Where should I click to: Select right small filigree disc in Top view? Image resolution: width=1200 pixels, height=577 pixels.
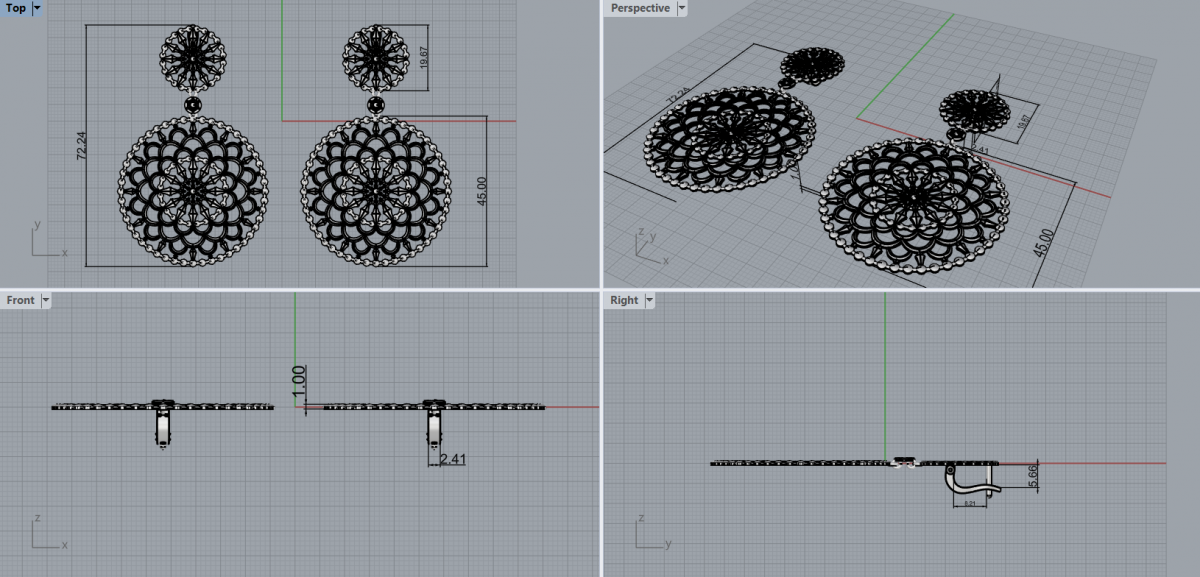click(x=376, y=58)
